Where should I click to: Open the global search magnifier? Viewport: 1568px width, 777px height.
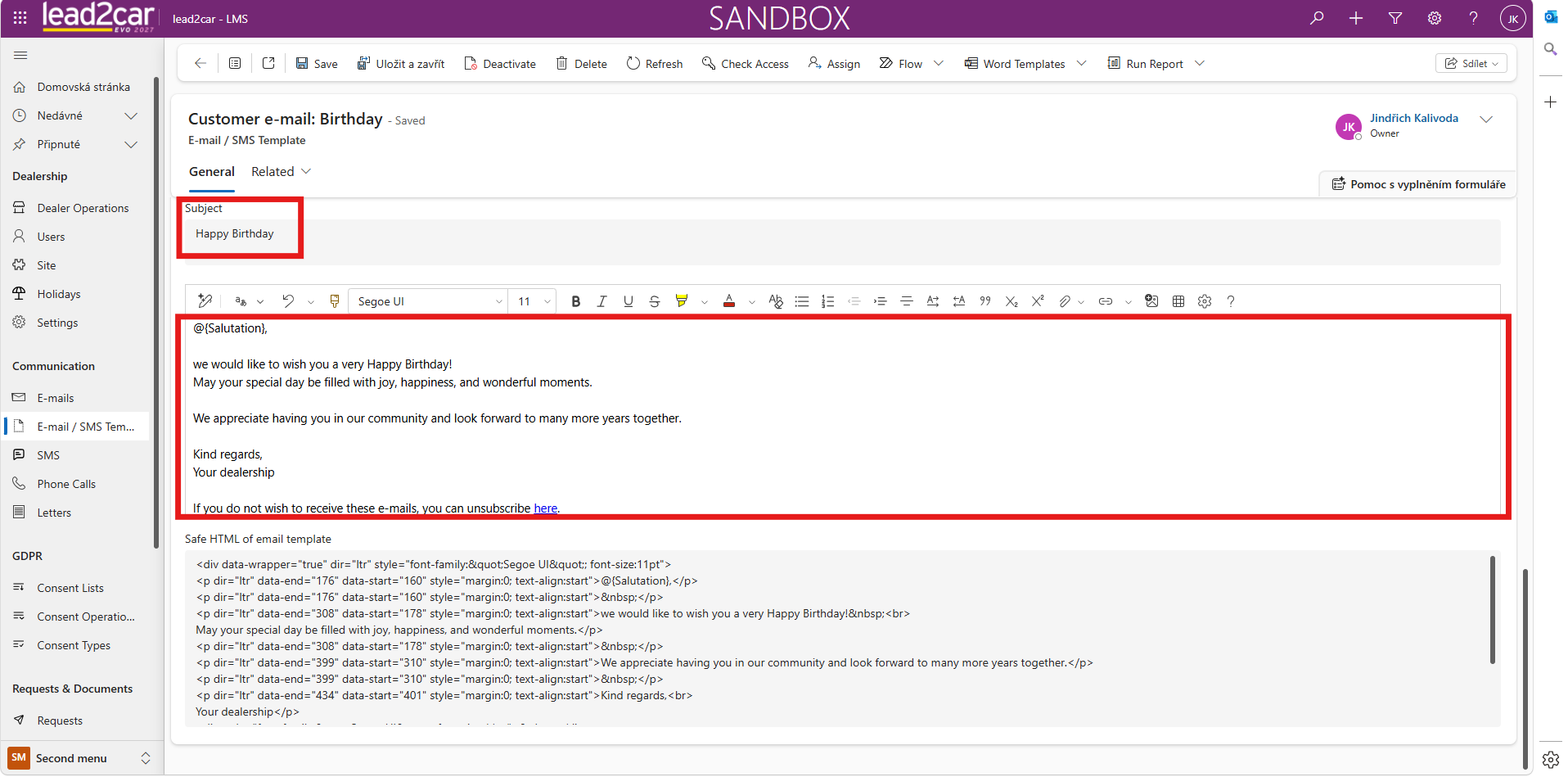[x=1317, y=18]
